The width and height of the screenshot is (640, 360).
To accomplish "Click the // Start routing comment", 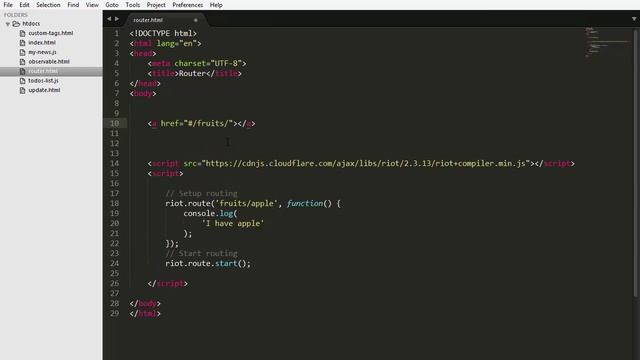I will point(201,253).
